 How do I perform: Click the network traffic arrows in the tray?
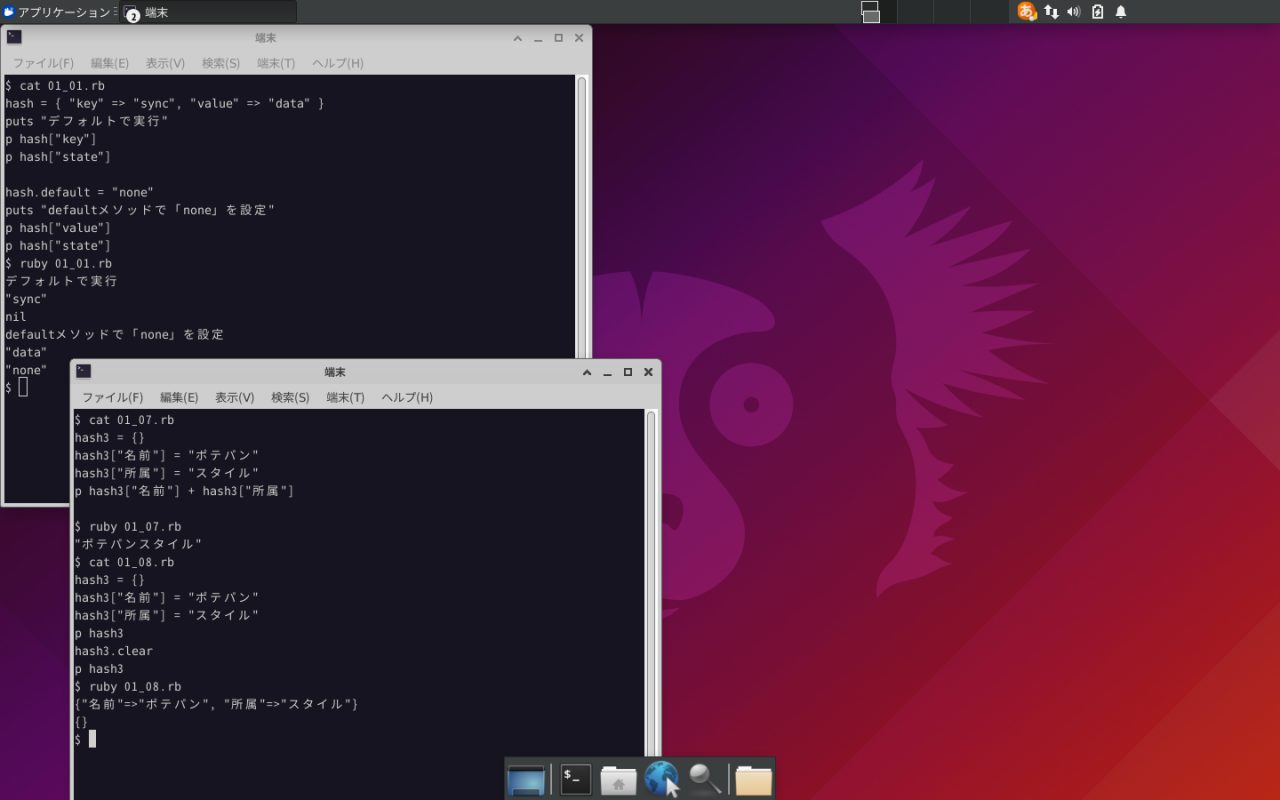tap(1049, 12)
